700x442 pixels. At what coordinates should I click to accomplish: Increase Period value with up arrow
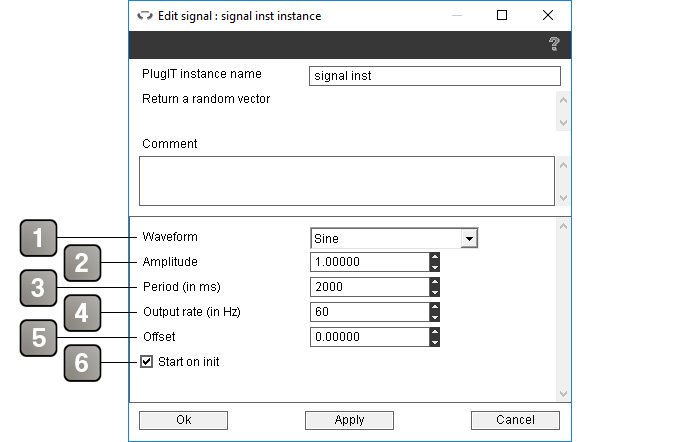click(434, 282)
